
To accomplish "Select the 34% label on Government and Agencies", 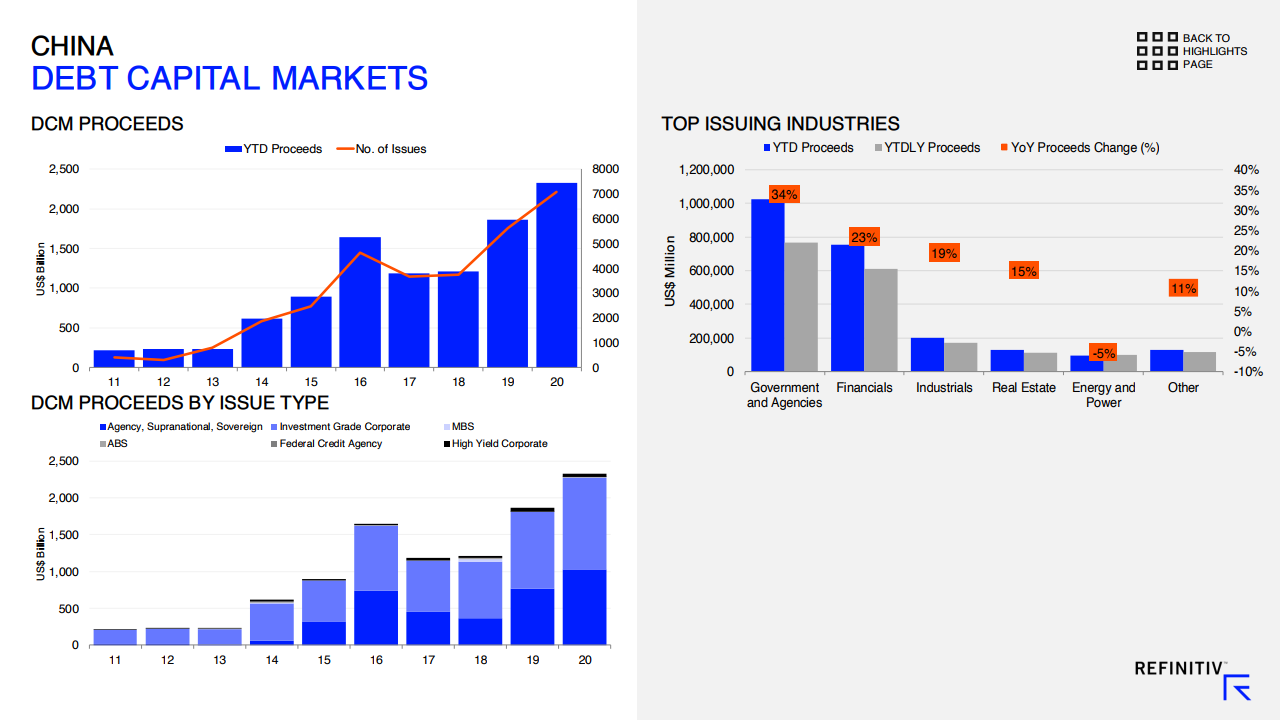I will (784, 194).
